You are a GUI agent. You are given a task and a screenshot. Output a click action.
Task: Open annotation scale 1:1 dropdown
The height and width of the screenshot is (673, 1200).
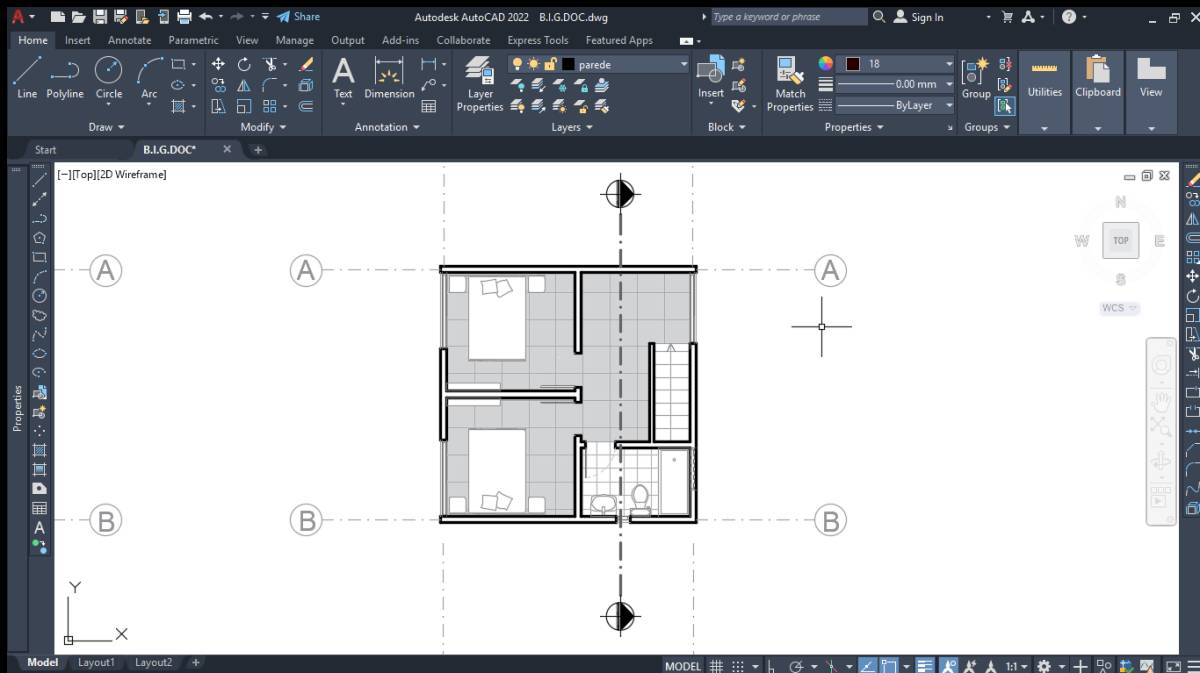point(1016,666)
